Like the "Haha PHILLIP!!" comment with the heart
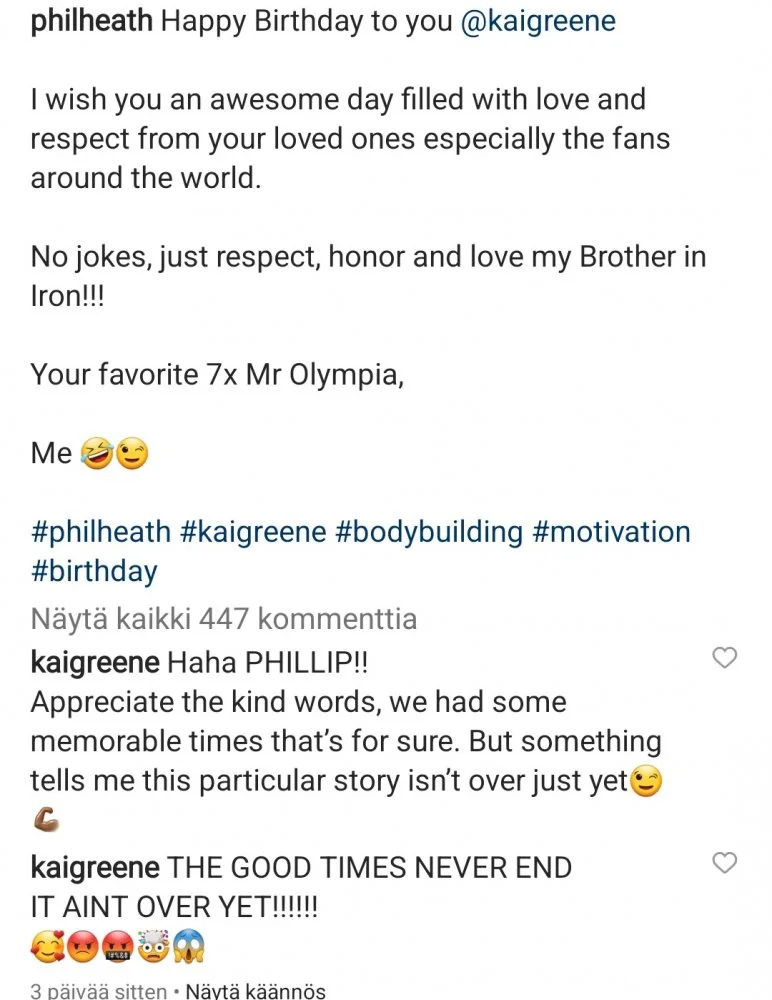Viewport: 772px width, 1000px height. [x=723, y=658]
